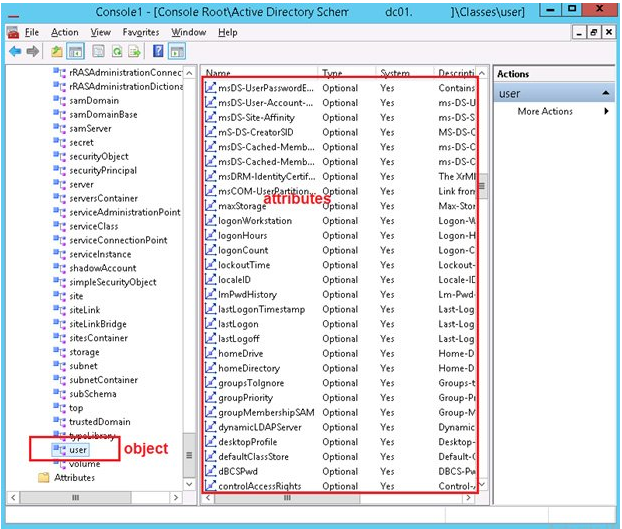Viewport: 622px width, 529px height.
Task: Click the server class icon
Action: coord(60,184)
